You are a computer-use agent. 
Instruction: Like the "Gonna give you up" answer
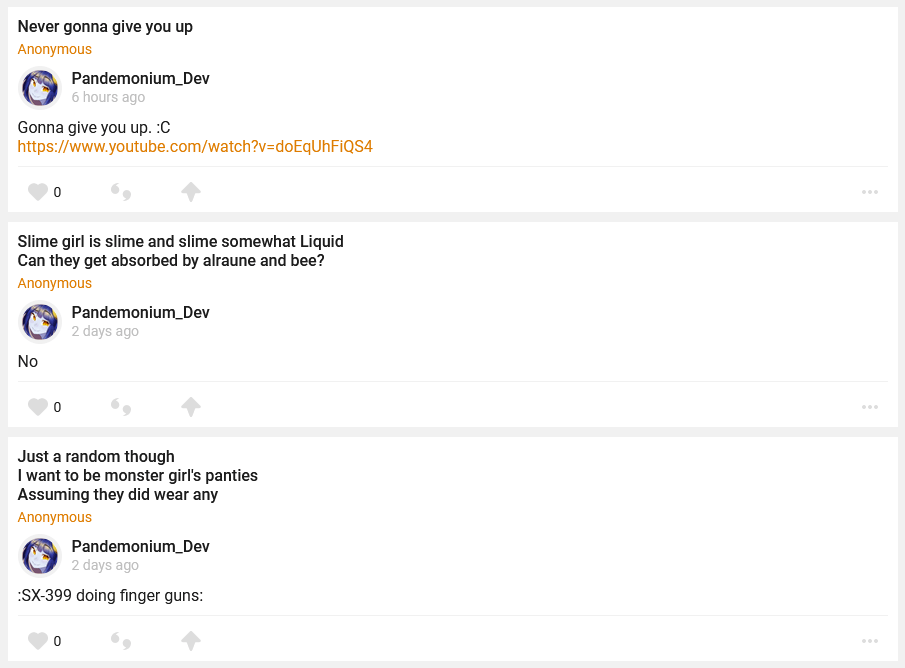click(x=38, y=192)
